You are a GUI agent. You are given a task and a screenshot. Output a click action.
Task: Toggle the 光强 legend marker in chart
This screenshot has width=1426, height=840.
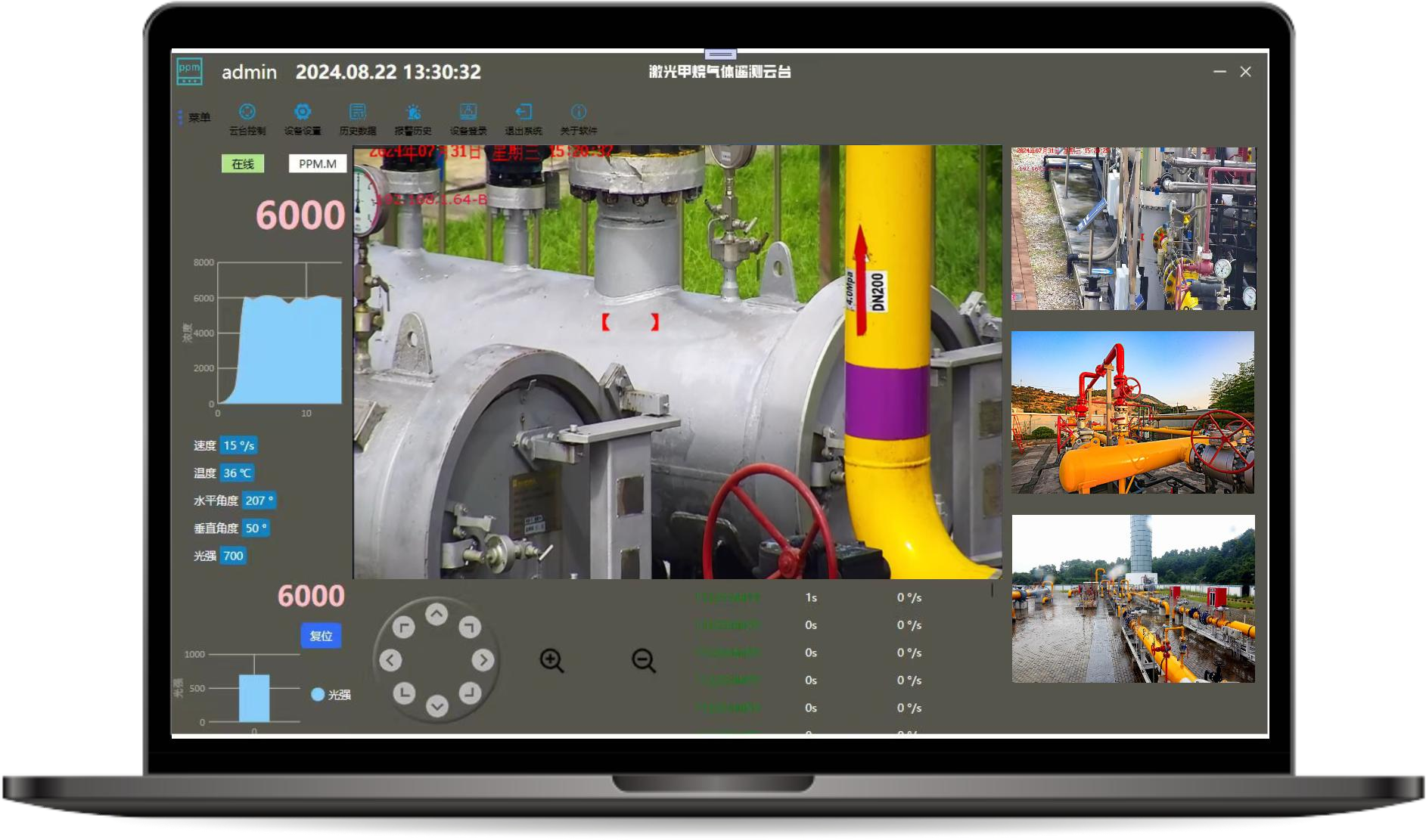coord(318,694)
